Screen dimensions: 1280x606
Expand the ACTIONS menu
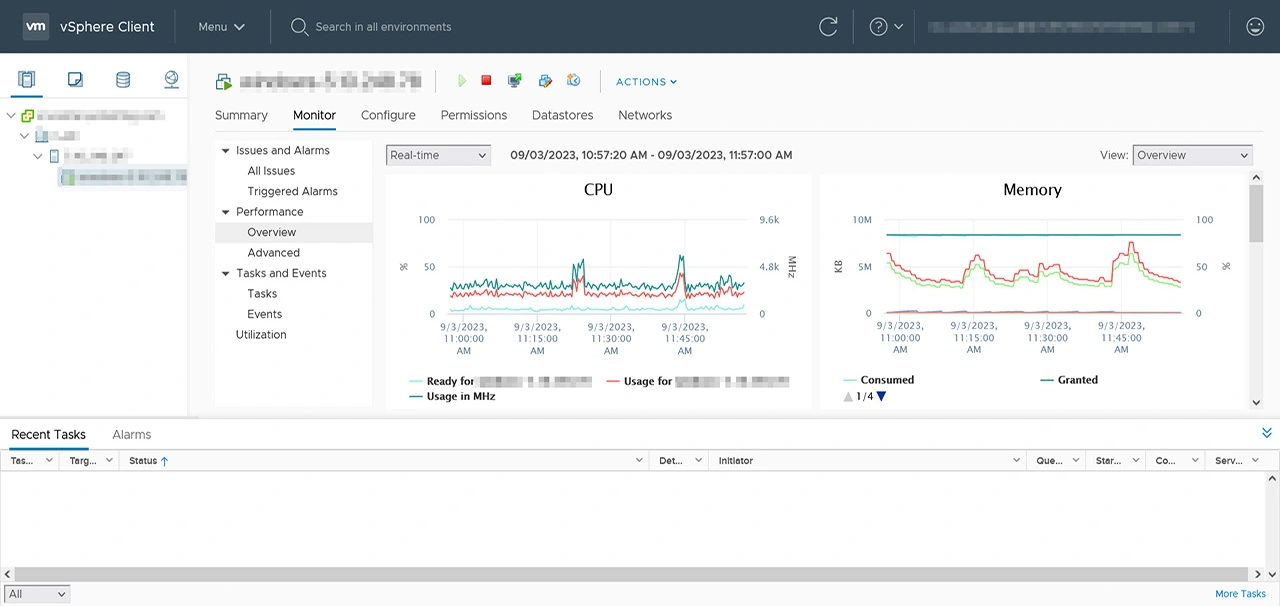point(646,82)
